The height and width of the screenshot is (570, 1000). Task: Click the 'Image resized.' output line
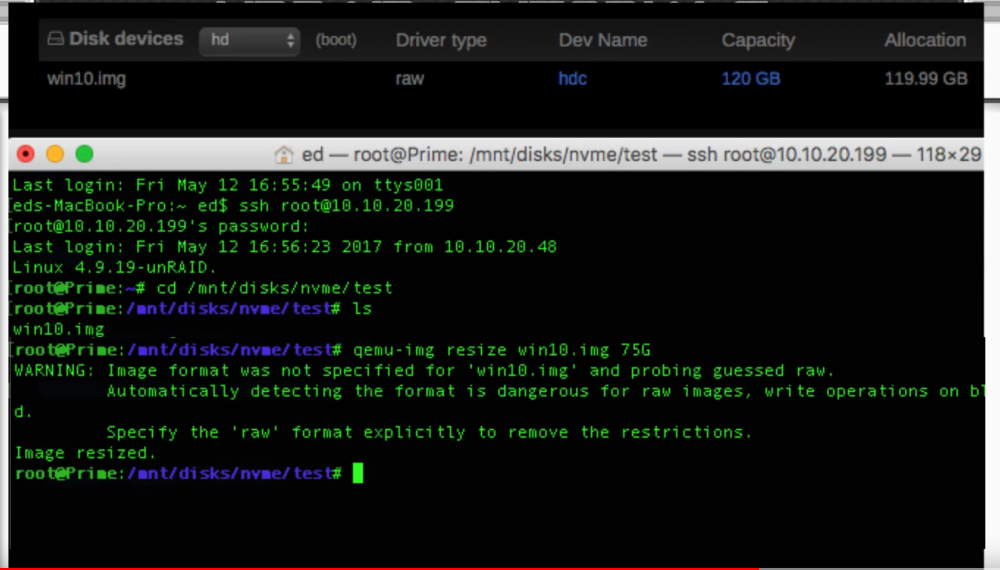(x=85, y=453)
